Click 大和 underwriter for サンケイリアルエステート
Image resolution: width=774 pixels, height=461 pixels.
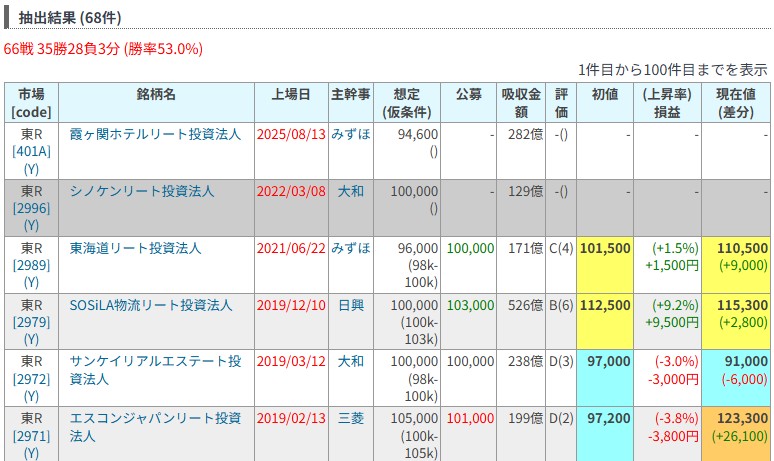point(350,362)
